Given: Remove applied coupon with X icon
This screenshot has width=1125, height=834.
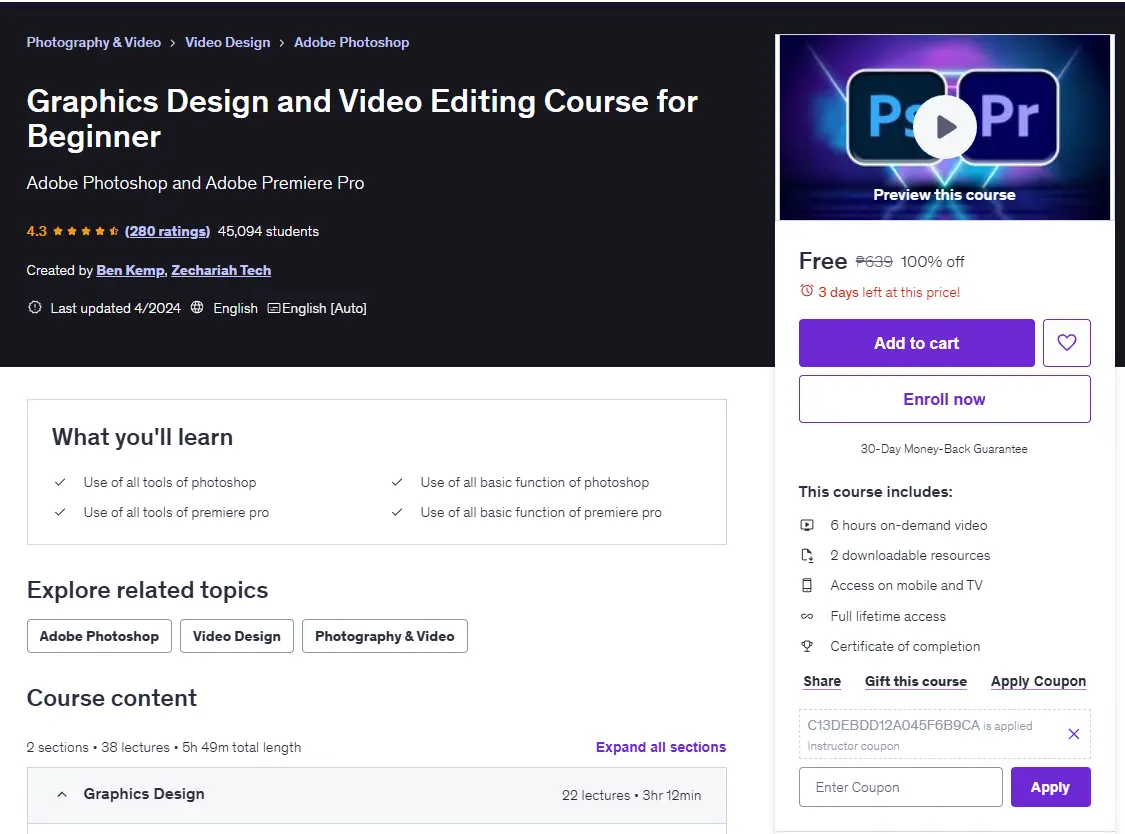Looking at the screenshot, I should 1073,734.
